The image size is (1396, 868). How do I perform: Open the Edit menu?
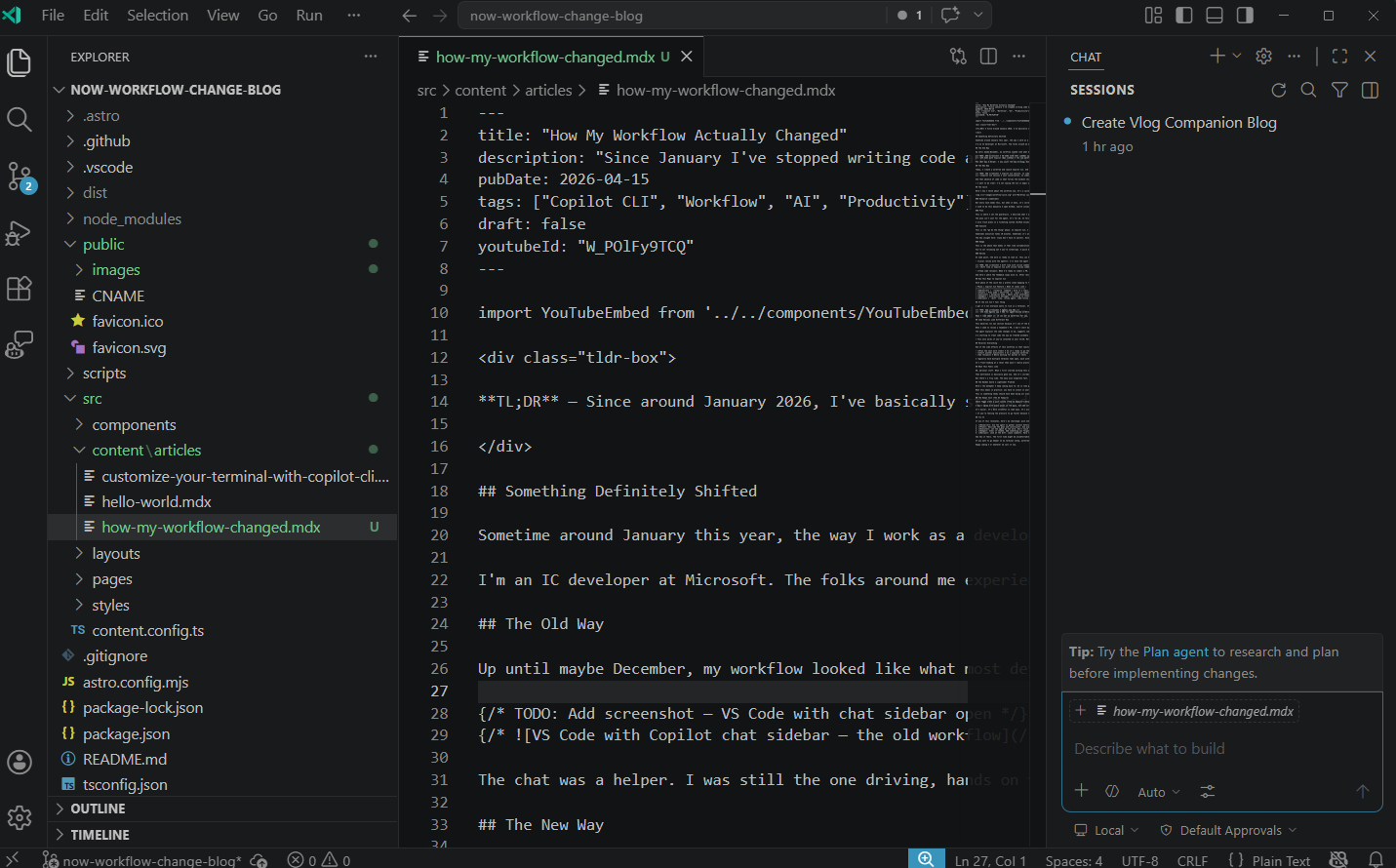(96, 16)
